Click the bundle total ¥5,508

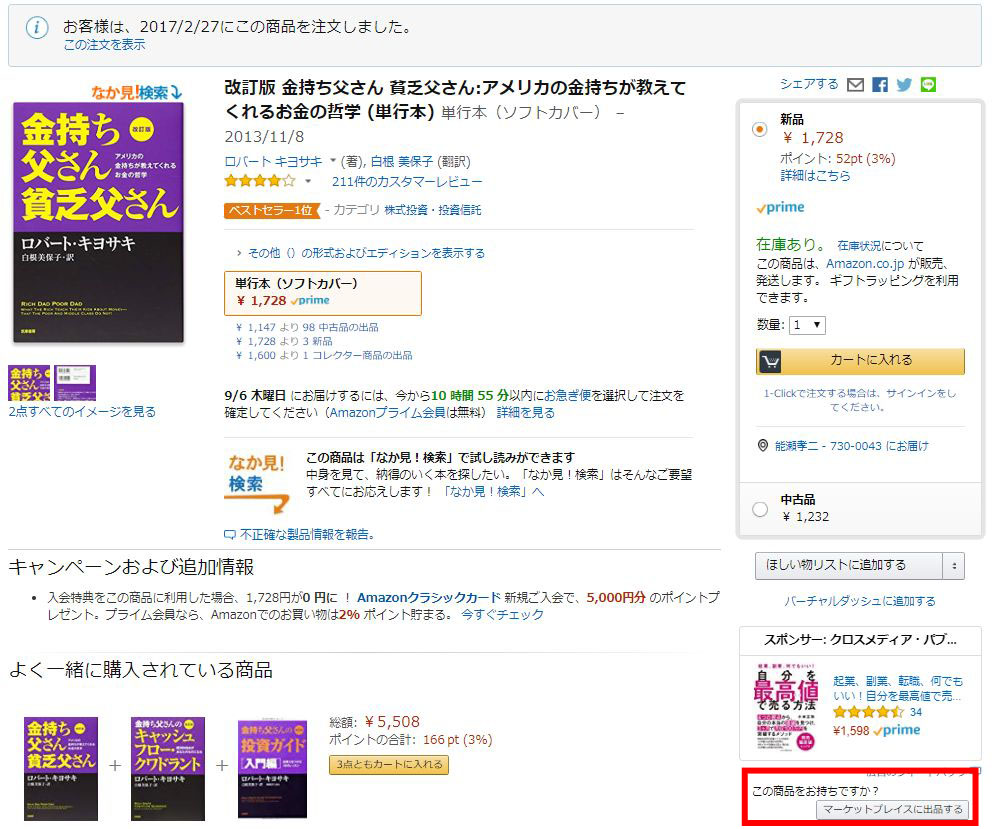click(392, 722)
